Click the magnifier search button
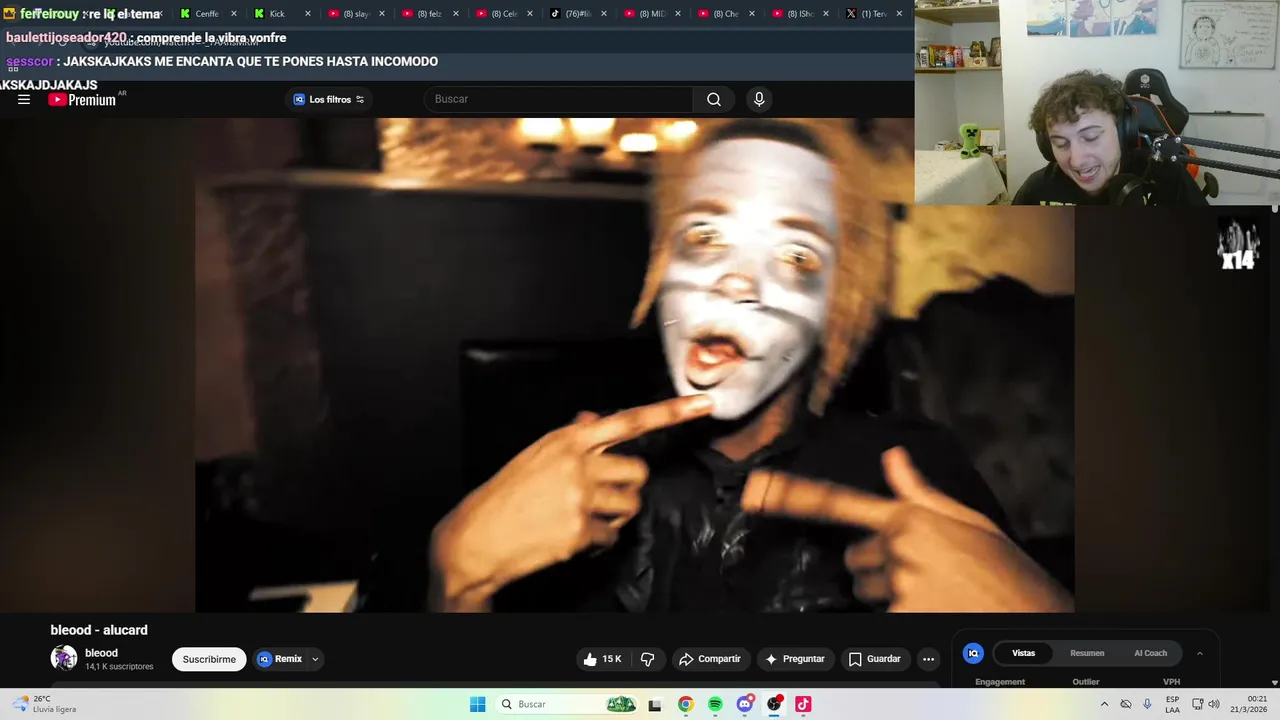The width and height of the screenshot is (1280, 720). (x=714, y=99)
